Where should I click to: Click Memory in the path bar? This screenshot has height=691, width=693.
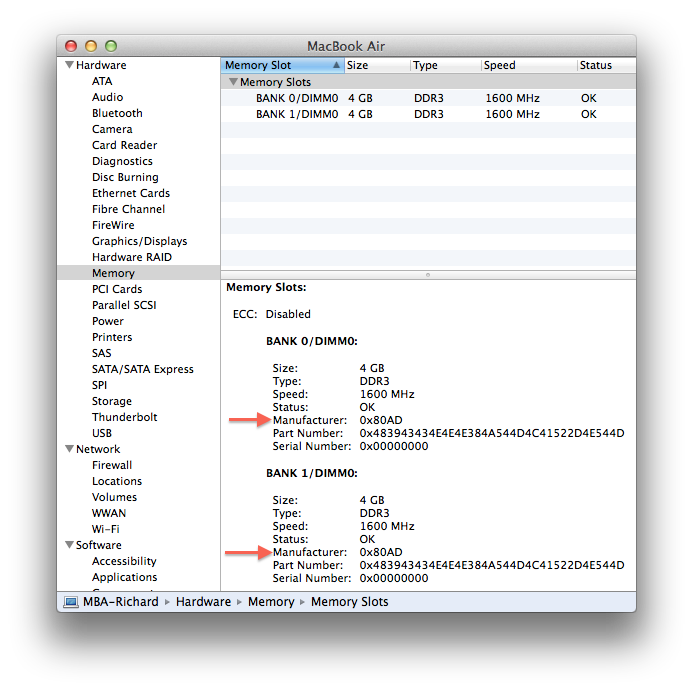[271, 602]
